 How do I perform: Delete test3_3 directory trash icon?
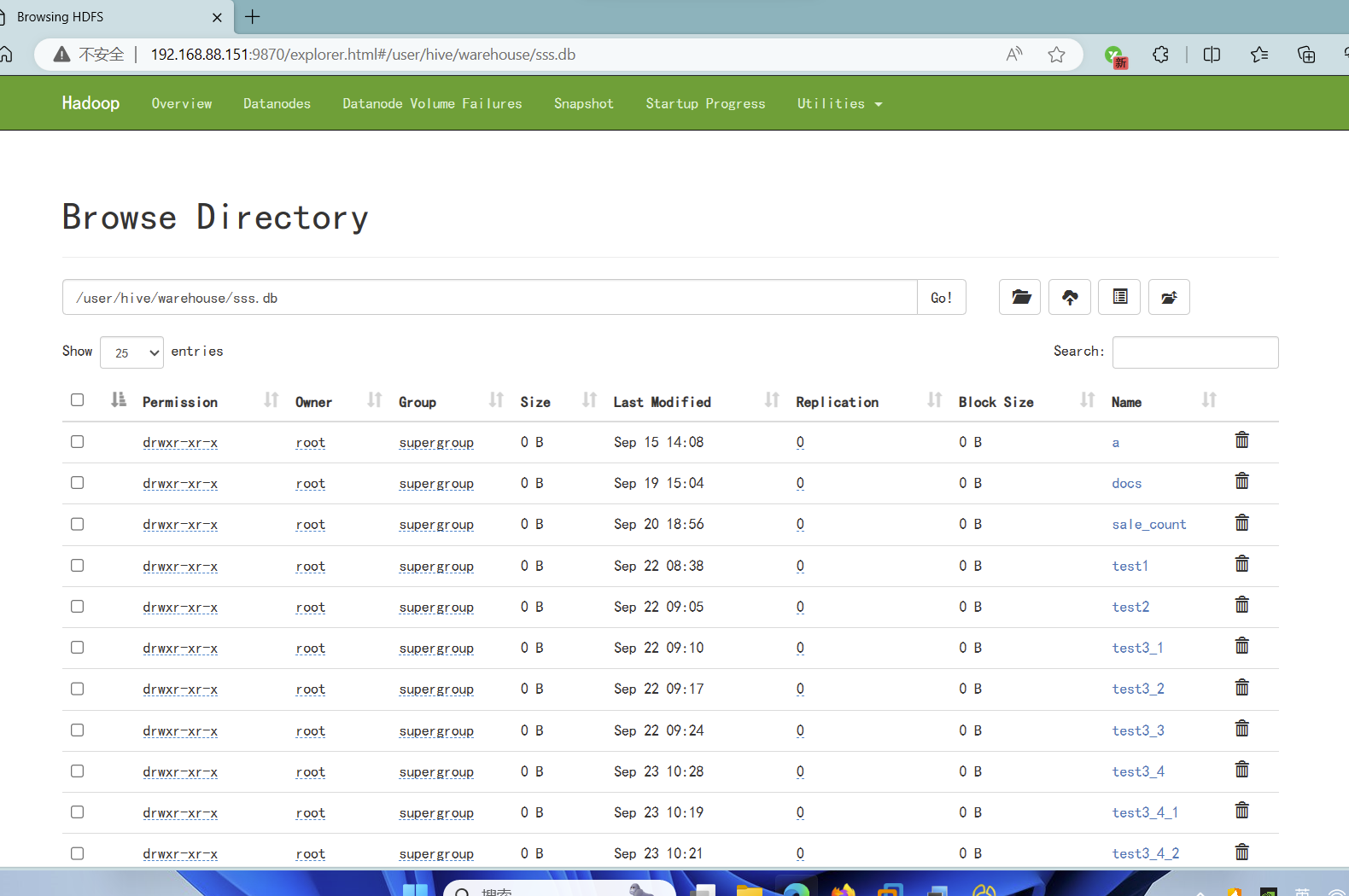point(1242,729)
